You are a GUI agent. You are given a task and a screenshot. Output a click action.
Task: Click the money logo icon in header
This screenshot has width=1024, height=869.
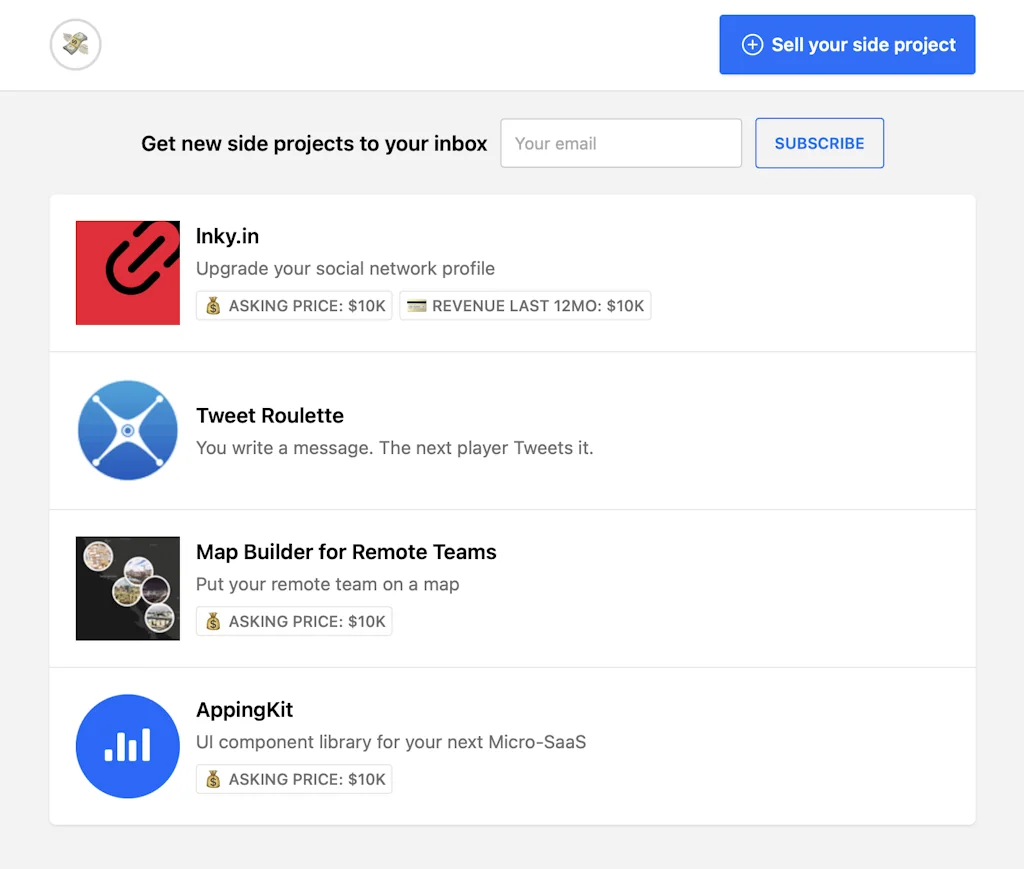click(x=75, y=45)
